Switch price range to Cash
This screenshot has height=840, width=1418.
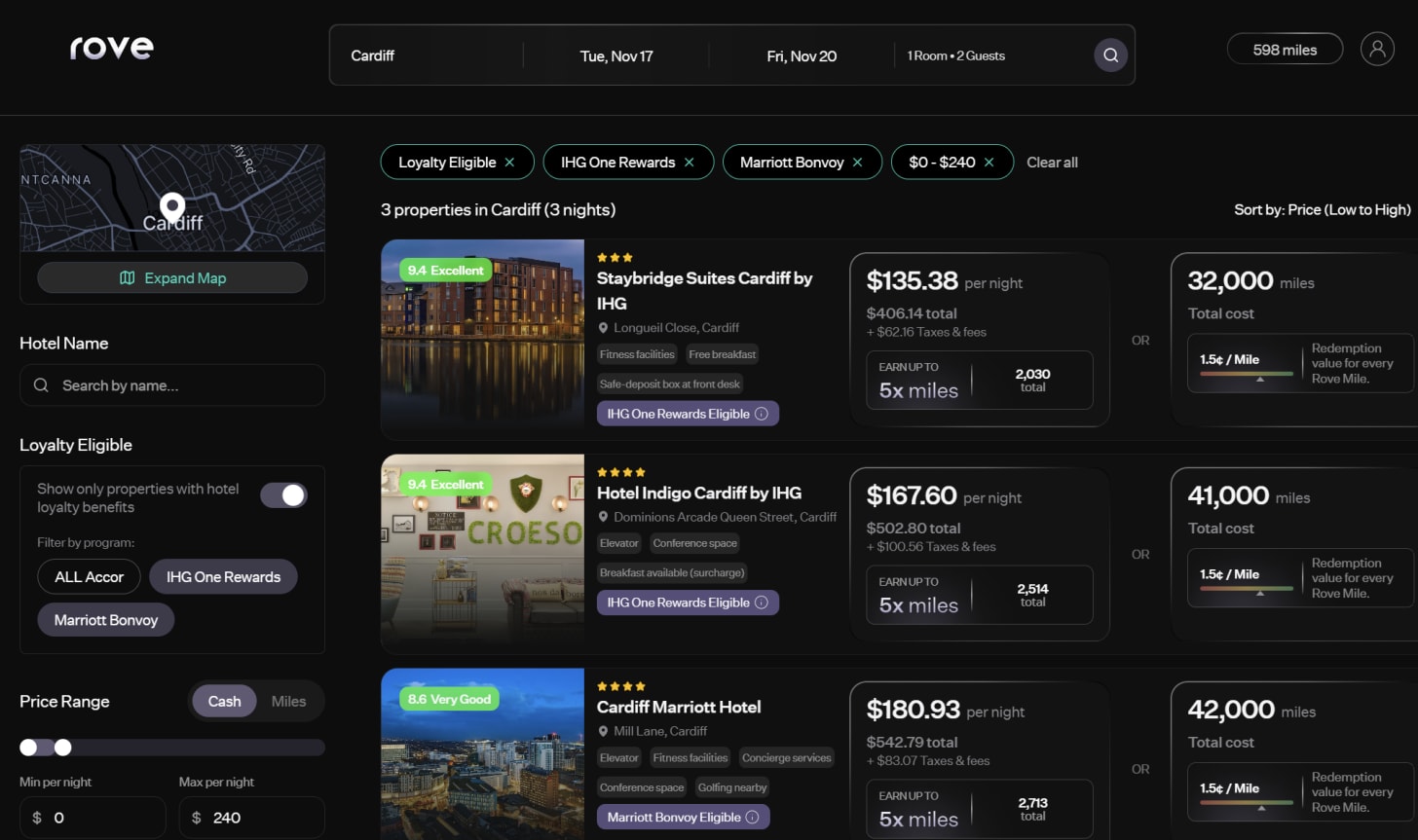coord(224,701)
